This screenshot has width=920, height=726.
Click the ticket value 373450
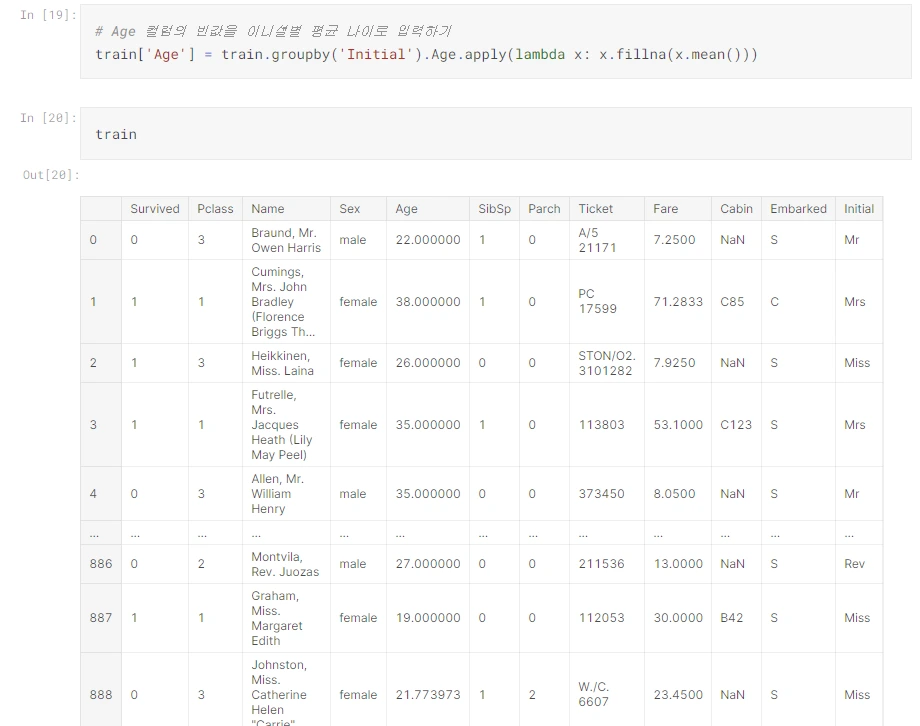coord(601,494)
